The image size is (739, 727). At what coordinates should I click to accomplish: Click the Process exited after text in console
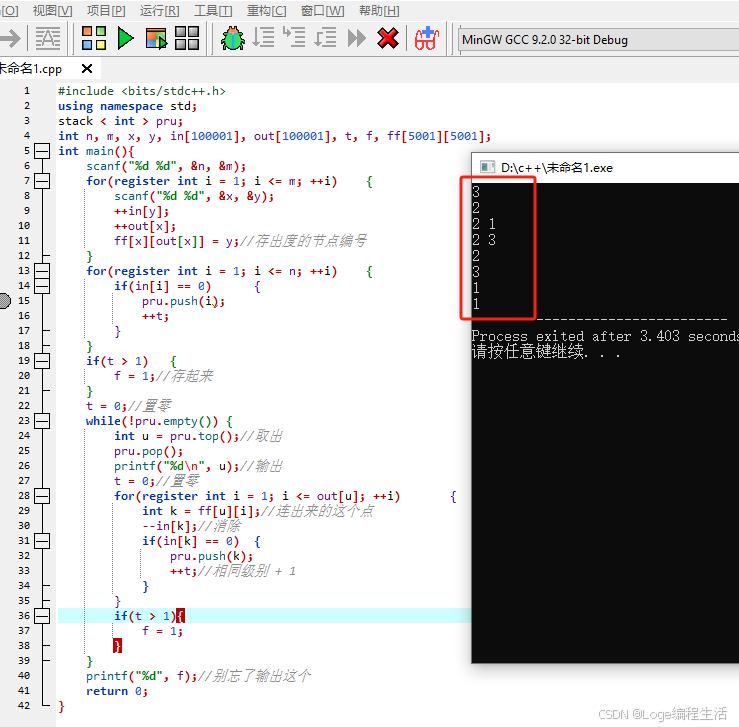click(x=605, y=336)
